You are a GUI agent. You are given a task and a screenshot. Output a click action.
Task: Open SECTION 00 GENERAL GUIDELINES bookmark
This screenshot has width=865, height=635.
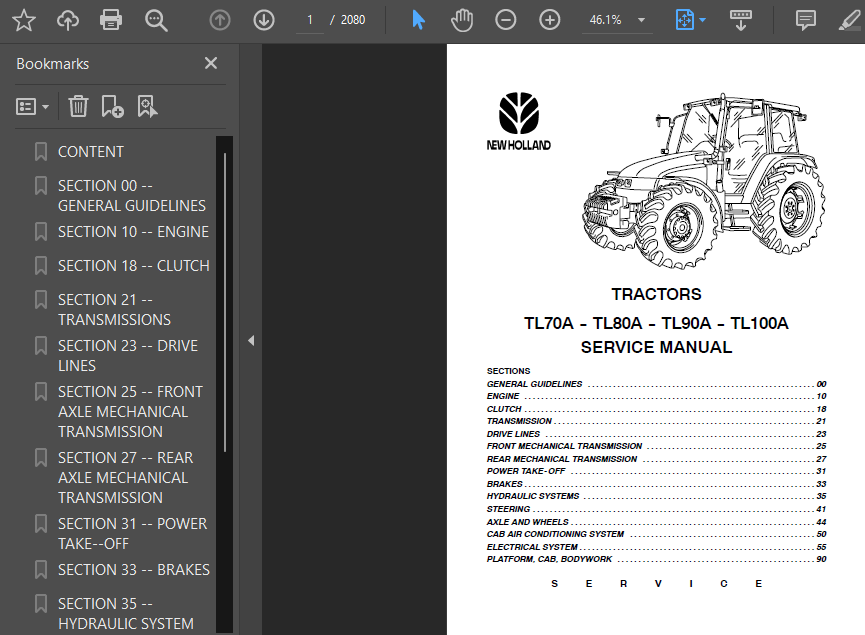(x=132, y=196)
